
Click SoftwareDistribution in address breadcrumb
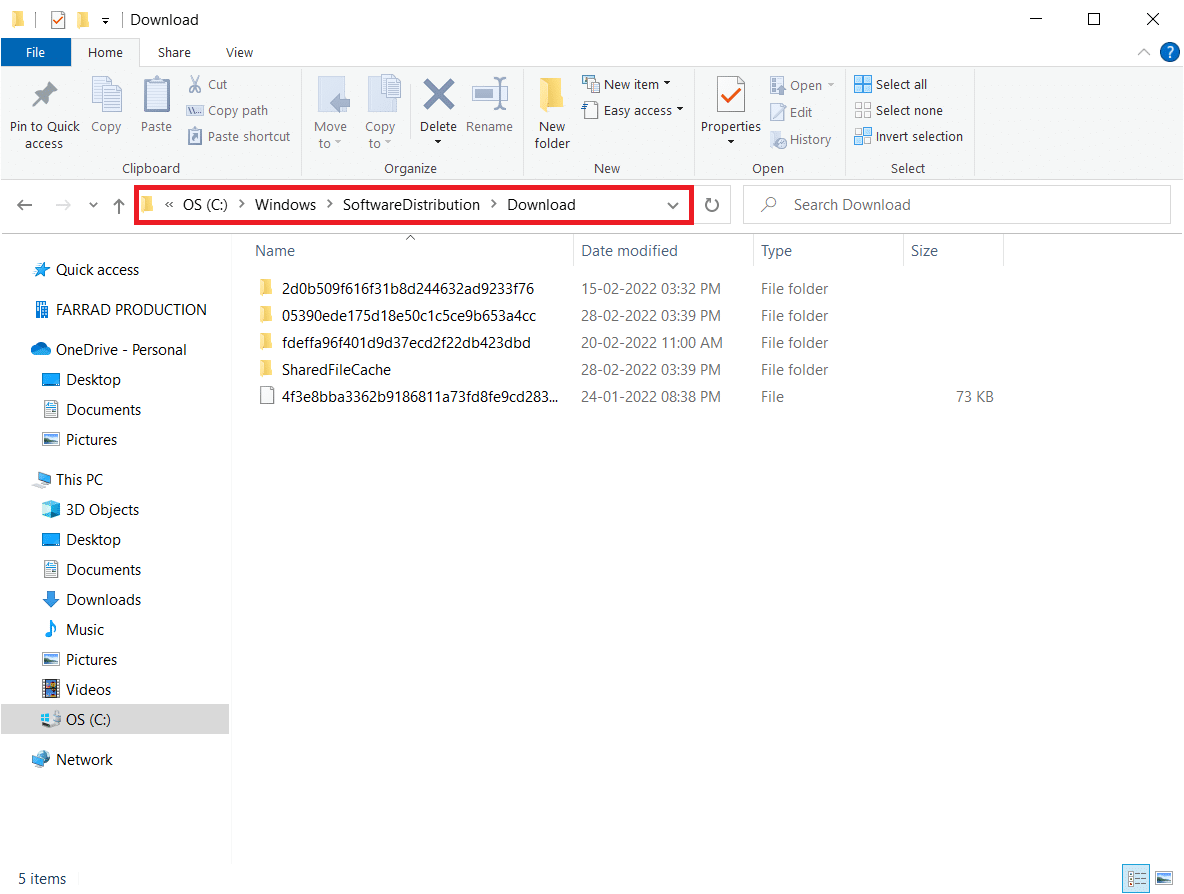[411, 205]
